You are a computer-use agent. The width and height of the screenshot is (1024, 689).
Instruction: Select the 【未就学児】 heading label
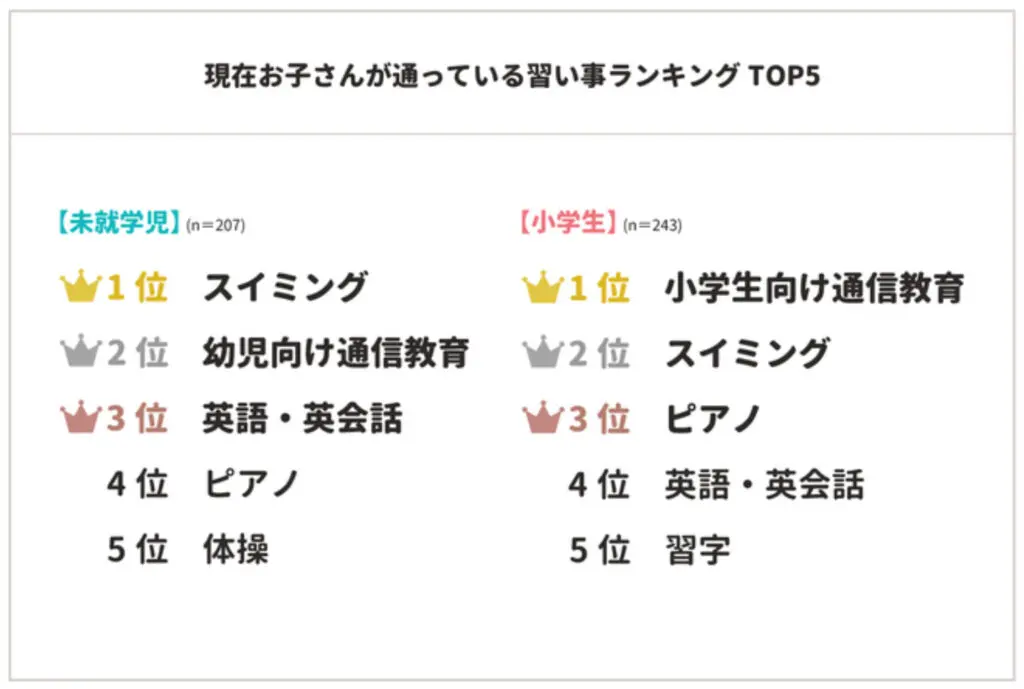(119, 223)
